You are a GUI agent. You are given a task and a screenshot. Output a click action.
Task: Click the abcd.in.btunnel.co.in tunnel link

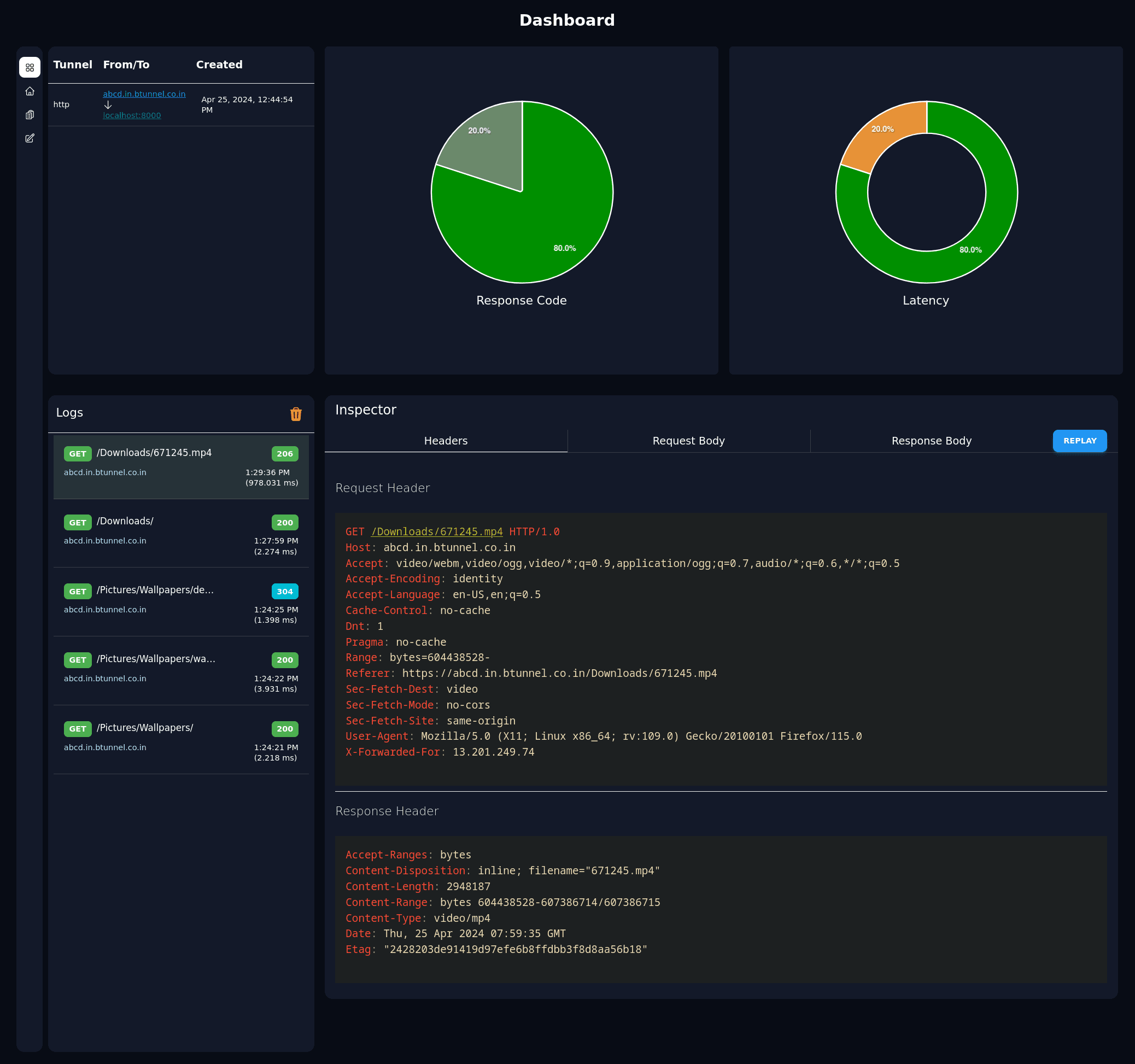tap(144, 93)
